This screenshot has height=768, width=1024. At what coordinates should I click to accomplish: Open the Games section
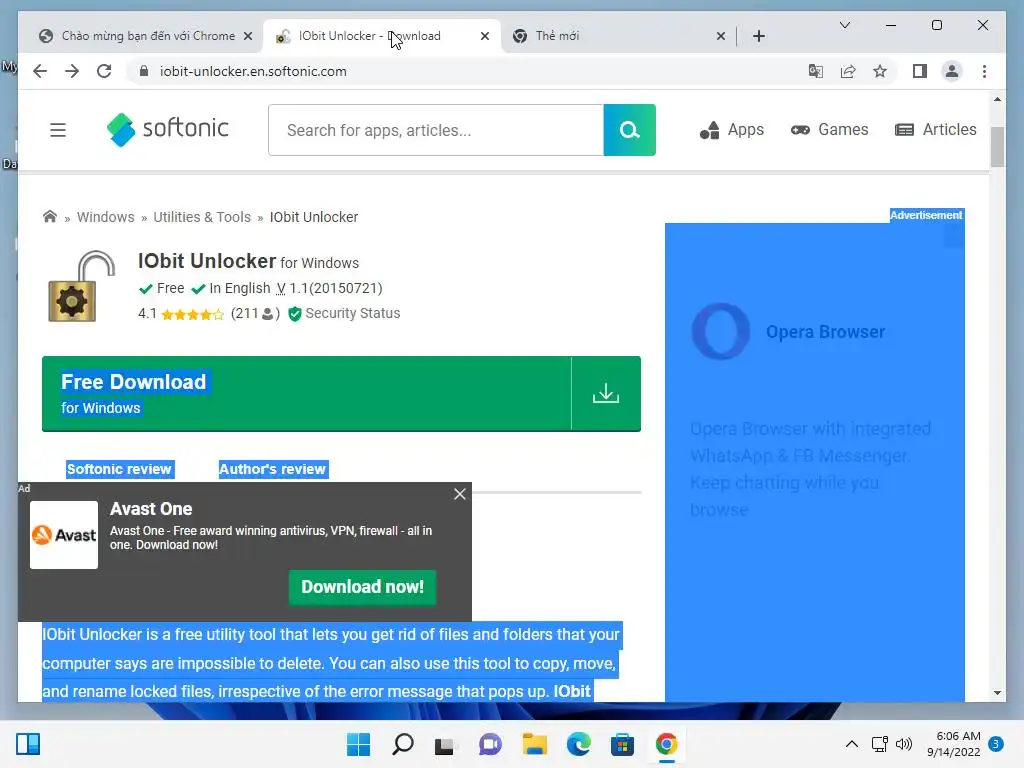coord(829,129)
